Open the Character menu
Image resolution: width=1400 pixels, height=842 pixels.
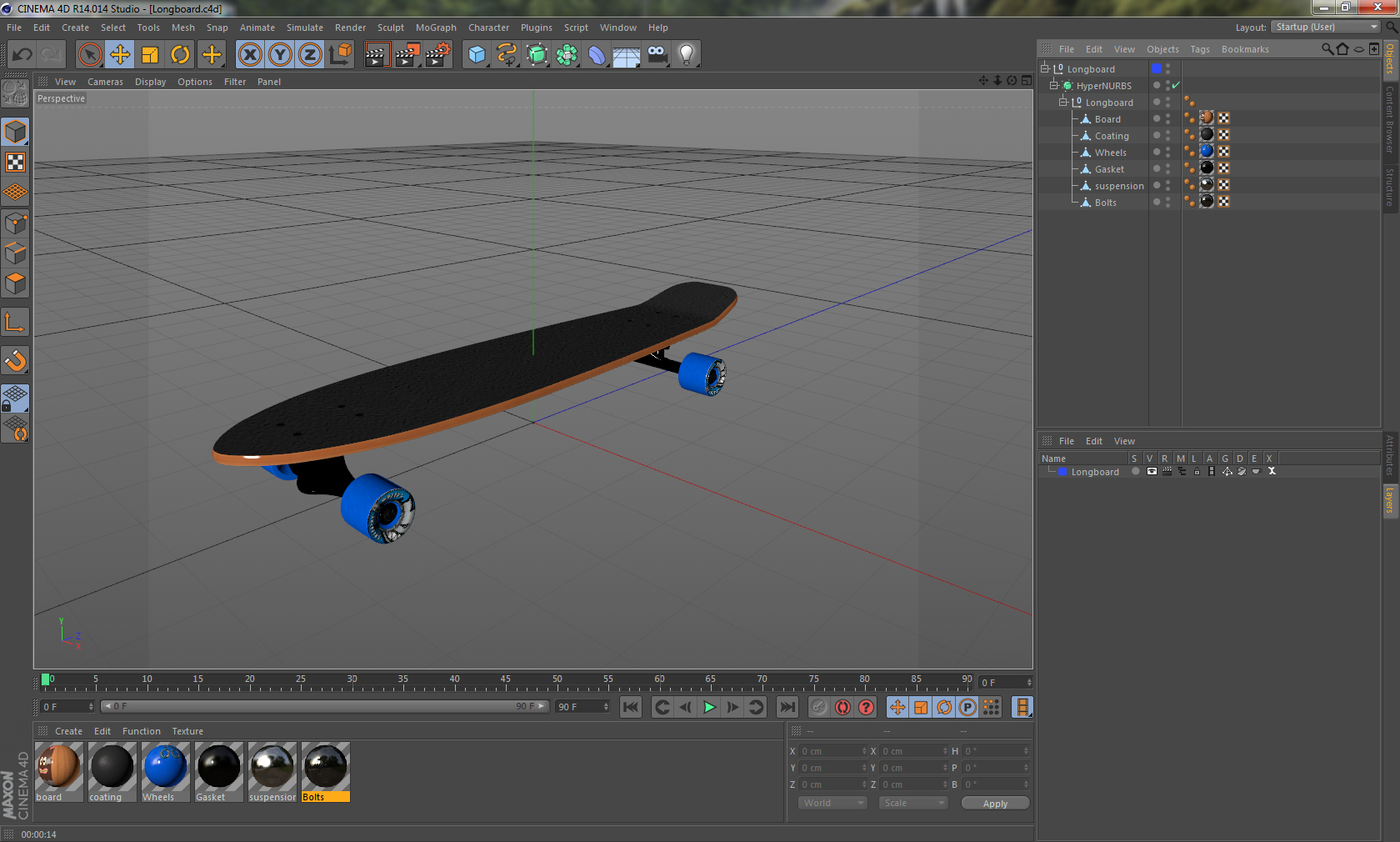tap(488, 28)
